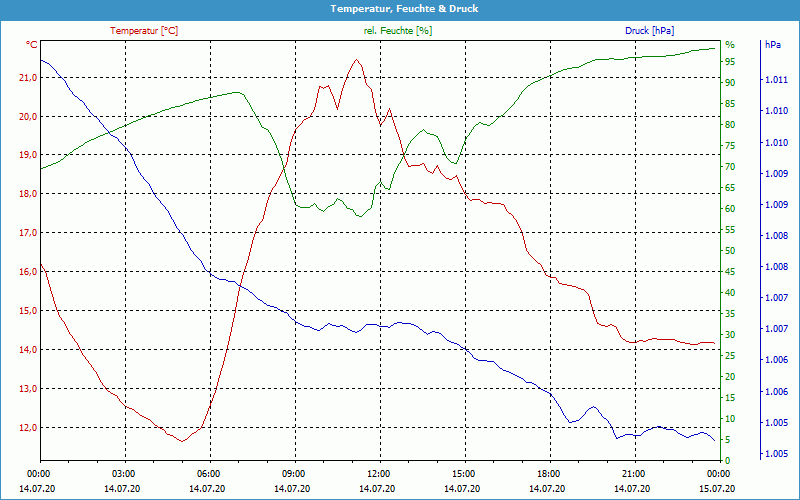Viewport: 800px width, 500px height.
Task: Click the 10 humidity axis tick label
Action: click(x=730, y=419)
